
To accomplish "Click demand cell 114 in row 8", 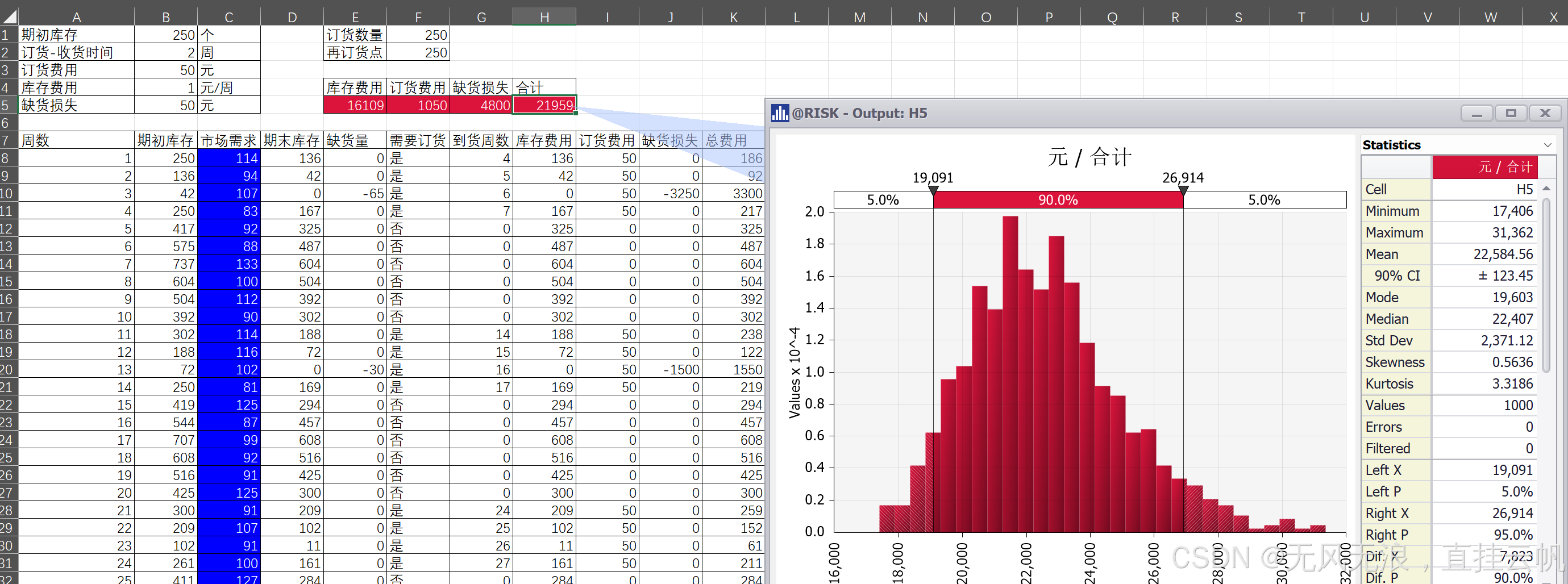I will pyautogui.click(x=229, y=158).
